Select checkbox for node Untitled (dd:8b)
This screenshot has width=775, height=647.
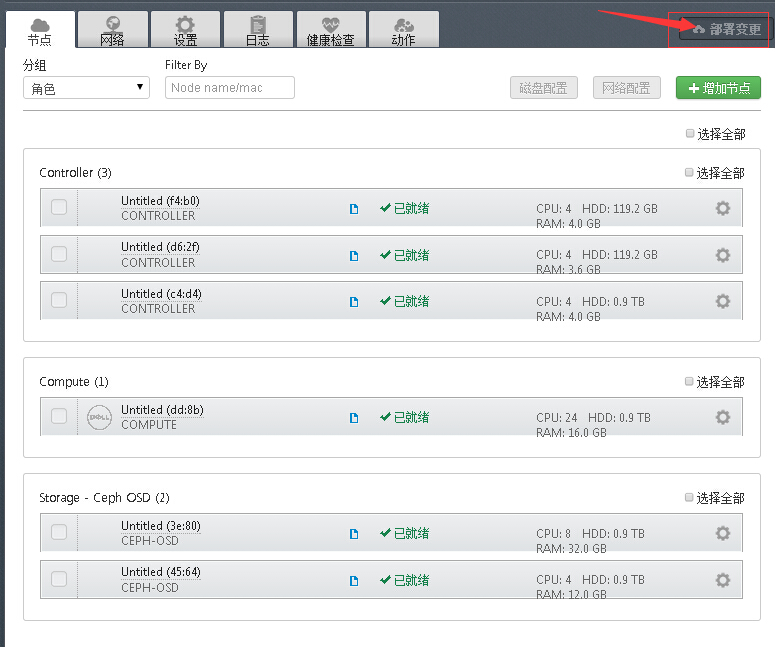click(x=59, y=416)
